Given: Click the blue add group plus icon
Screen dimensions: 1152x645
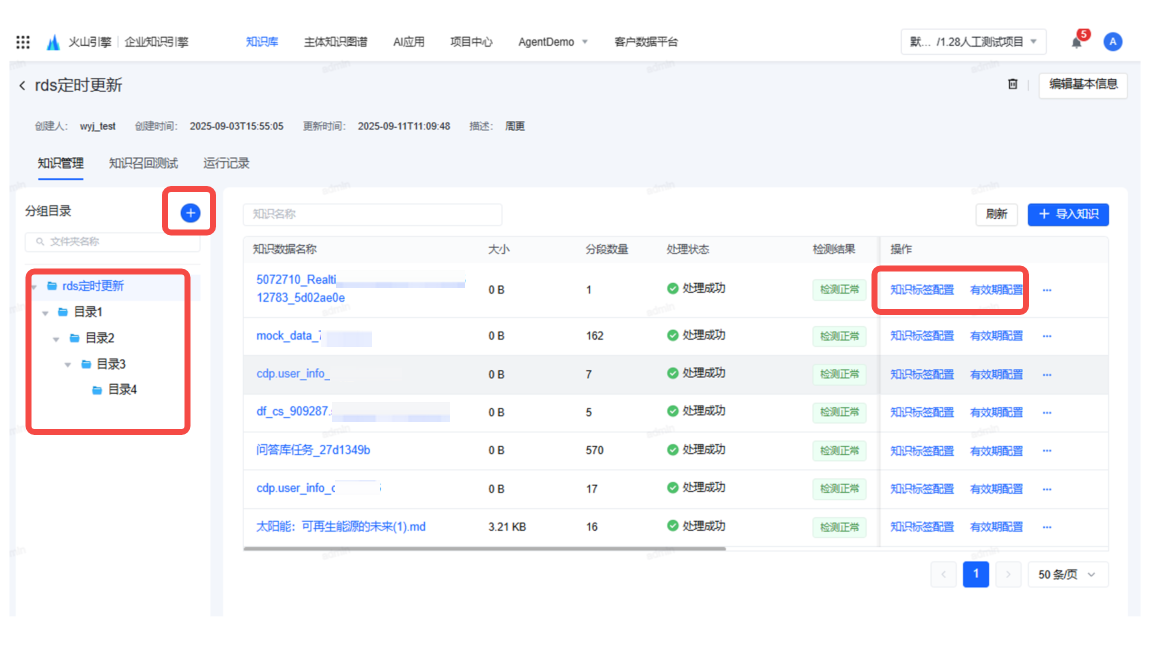Looking at the screenshot, I should pyautogui.click(x=190, y=212).
